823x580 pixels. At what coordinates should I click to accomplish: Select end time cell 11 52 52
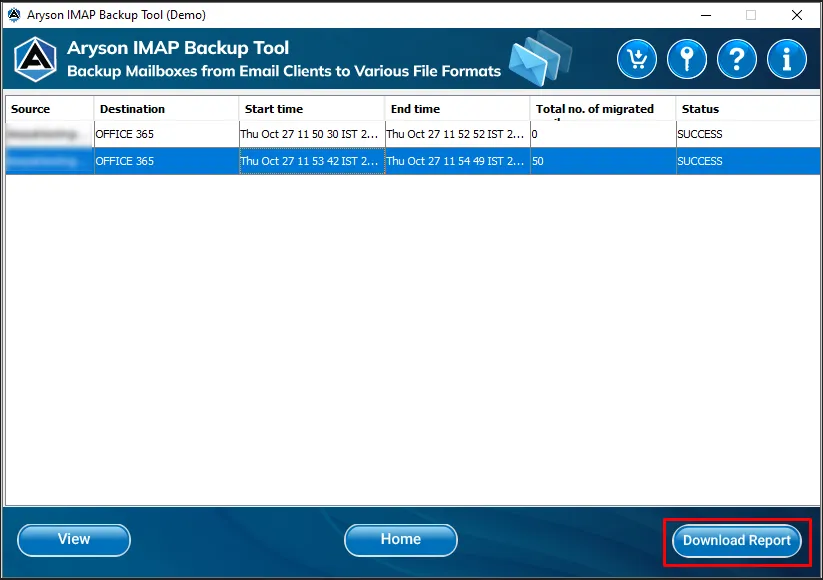click(458, 134)
